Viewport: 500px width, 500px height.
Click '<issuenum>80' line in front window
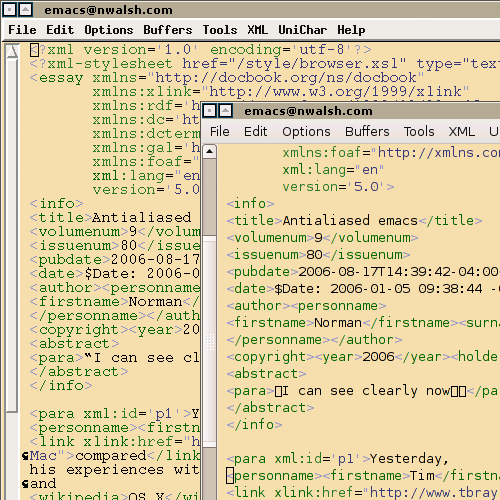click(318, 255)
